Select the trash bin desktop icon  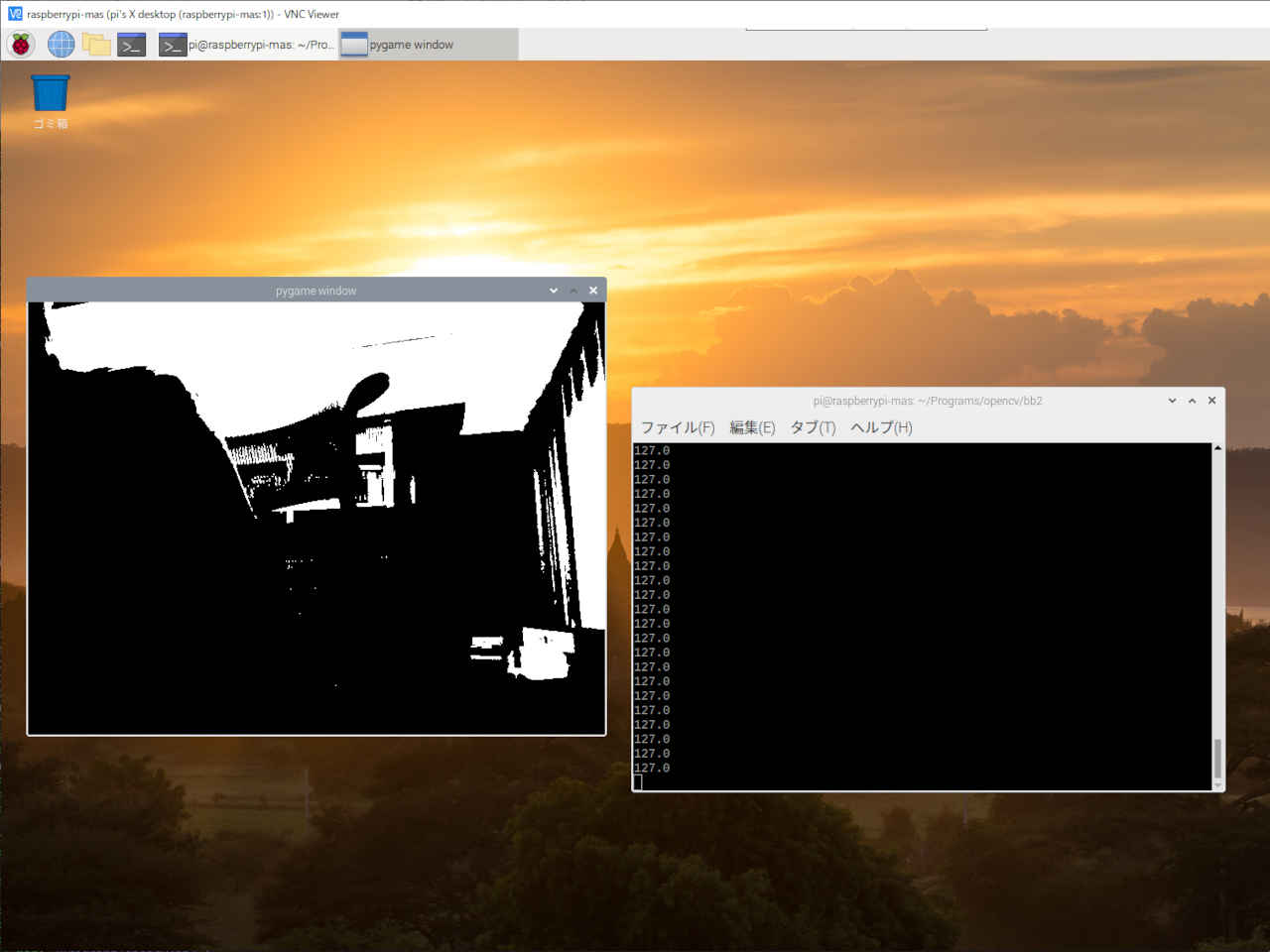51,102
